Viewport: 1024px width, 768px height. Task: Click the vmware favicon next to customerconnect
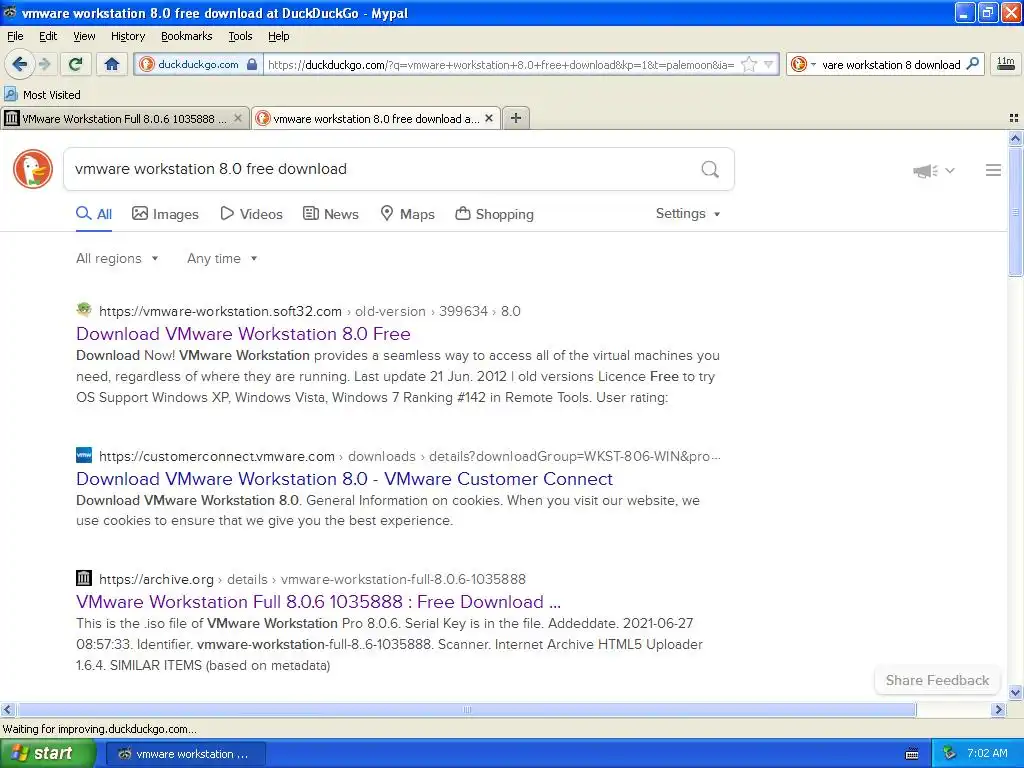pyautogui.click(x=84, y=455)
